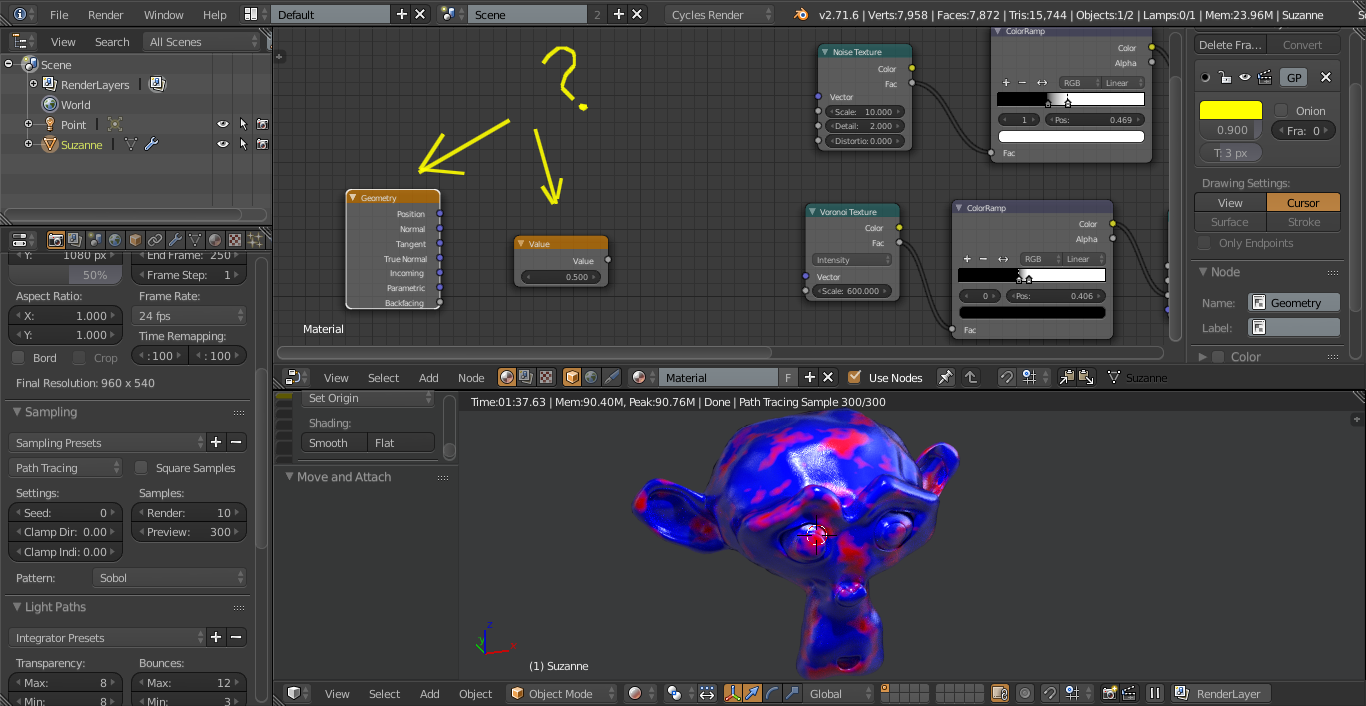The width and height of the screenshot is (1366, 706).
Task: Choose object shader source cube icon
Action: point(572,377)
